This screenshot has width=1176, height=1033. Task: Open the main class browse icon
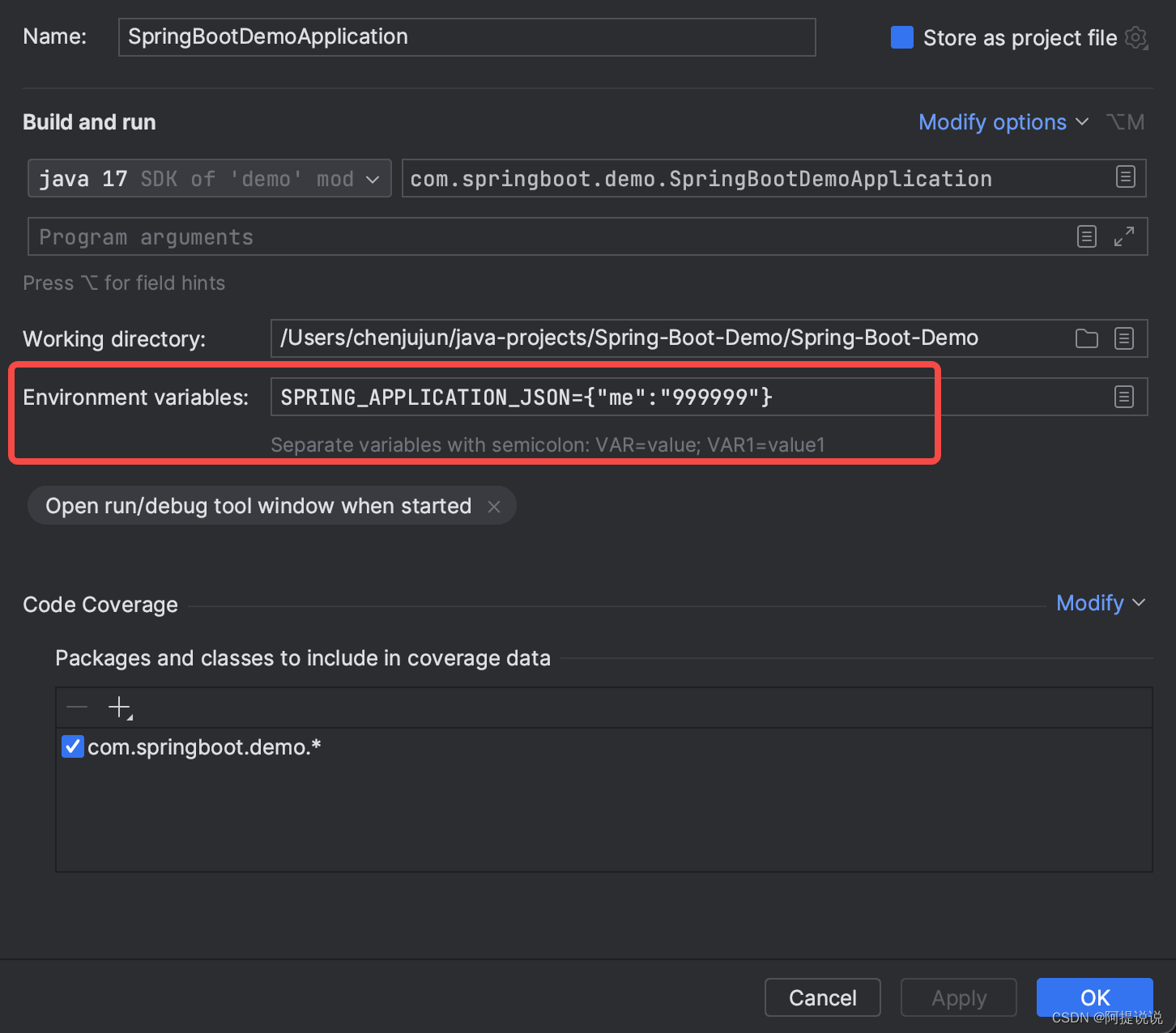pos(1126,177)
